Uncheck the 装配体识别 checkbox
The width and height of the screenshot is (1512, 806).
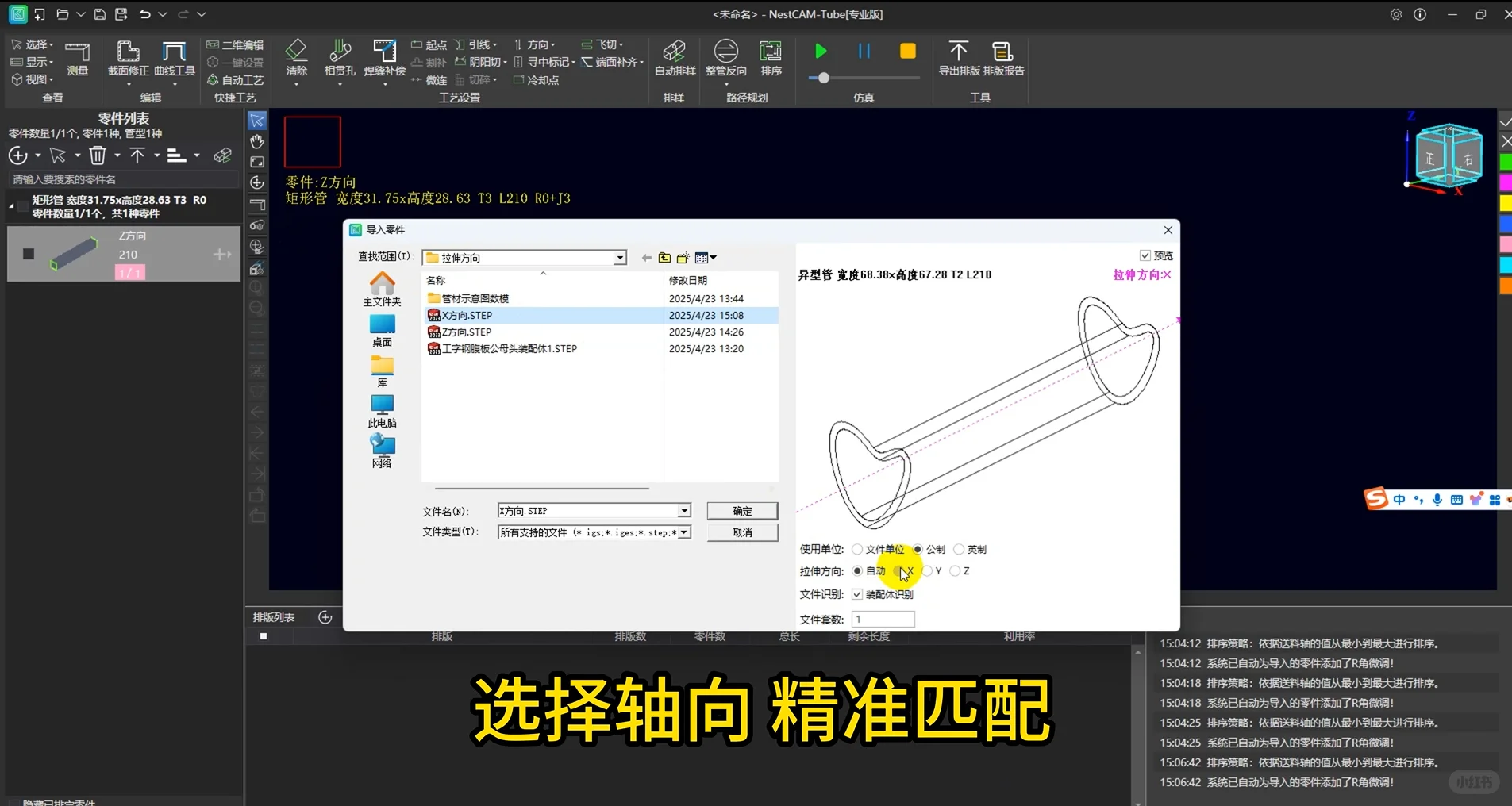(858, 593)
